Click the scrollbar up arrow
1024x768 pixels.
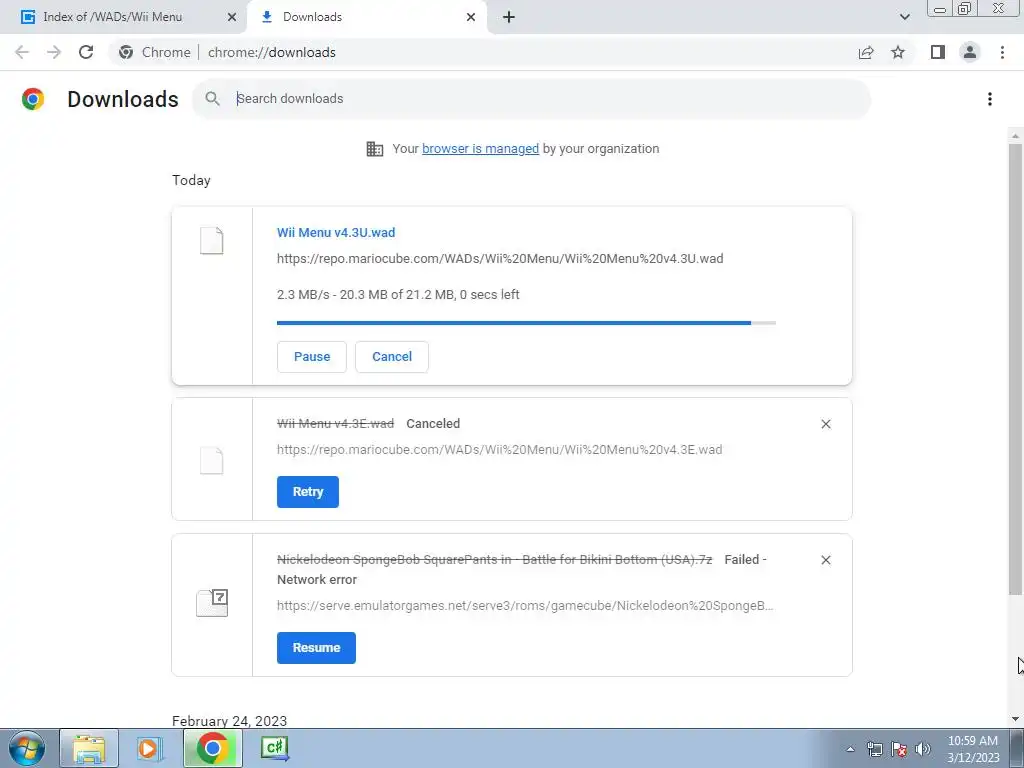pyautogui.click(x=1015, y=136)
